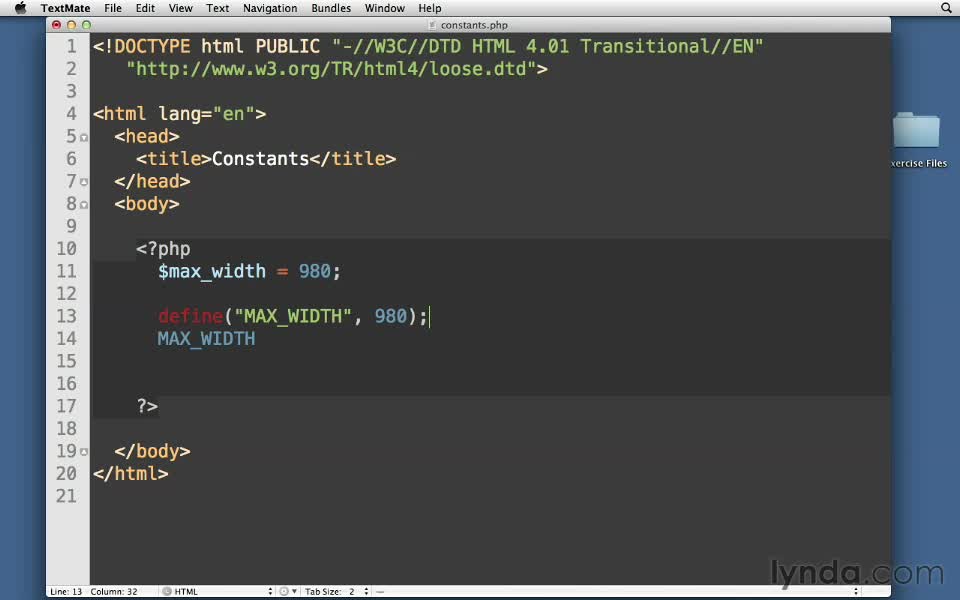Open the Window menu
The image size is (960, 600).
[x=384, y=8]
